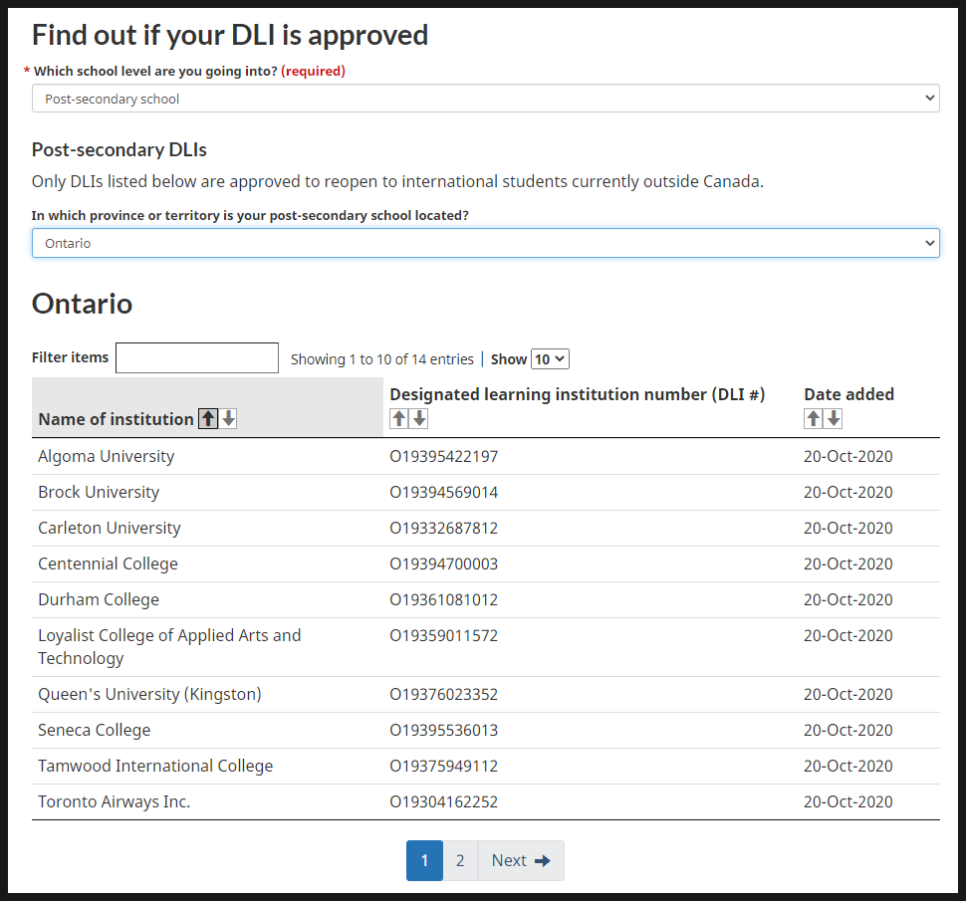Viewport: 966px width, 901px height.
Task: Click the Name of institution column header
Action: click(x=116, y=420)
